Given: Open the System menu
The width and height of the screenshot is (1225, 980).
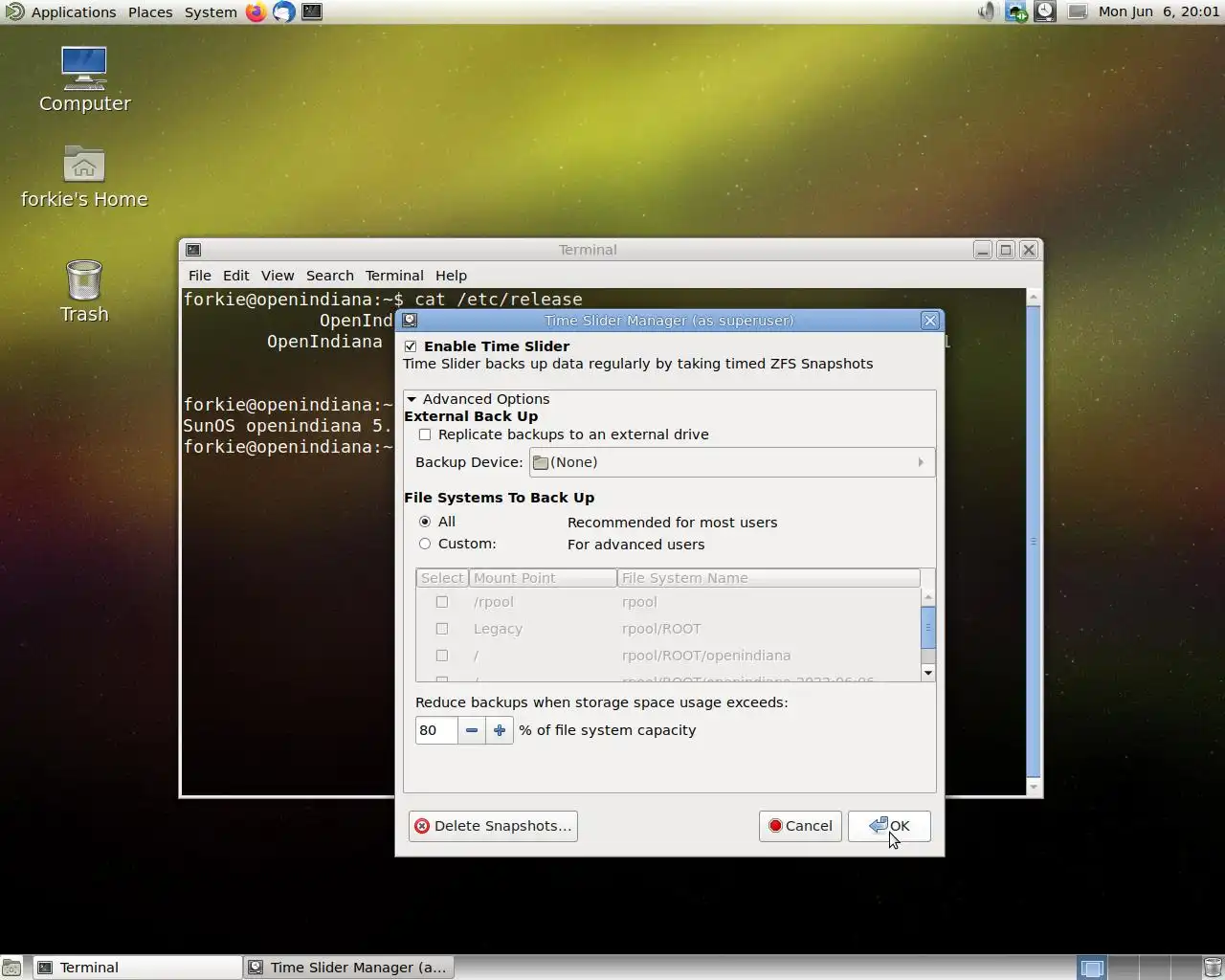Looking at the screenshot, I should coord(211,11).
